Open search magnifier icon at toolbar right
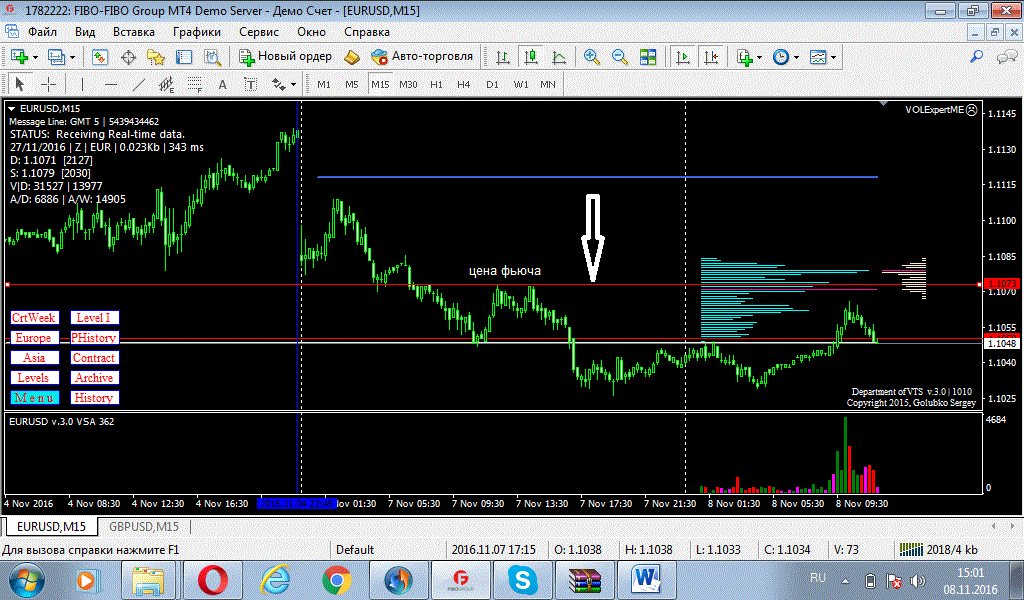The image size is (1024, 600). (x=976, y=57)
